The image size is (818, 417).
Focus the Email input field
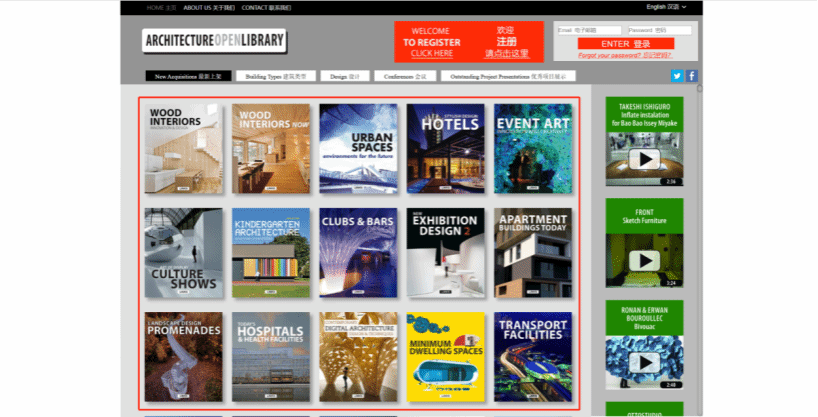tap(588, 30)
